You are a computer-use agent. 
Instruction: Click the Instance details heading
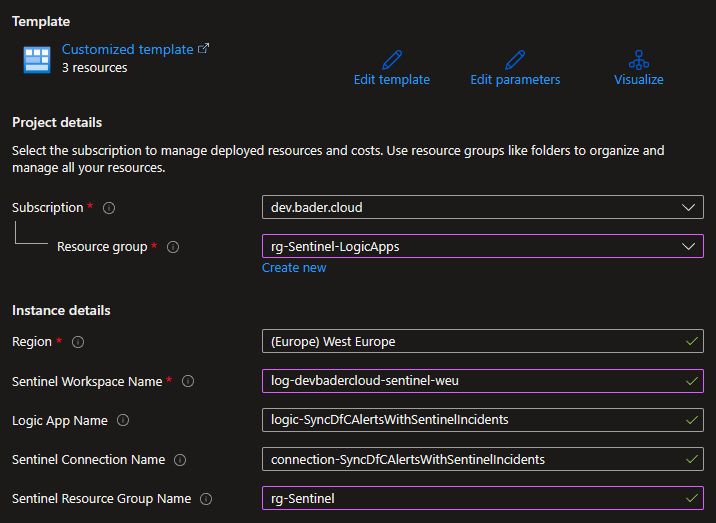pyautogui.click(x=61, y=311)
